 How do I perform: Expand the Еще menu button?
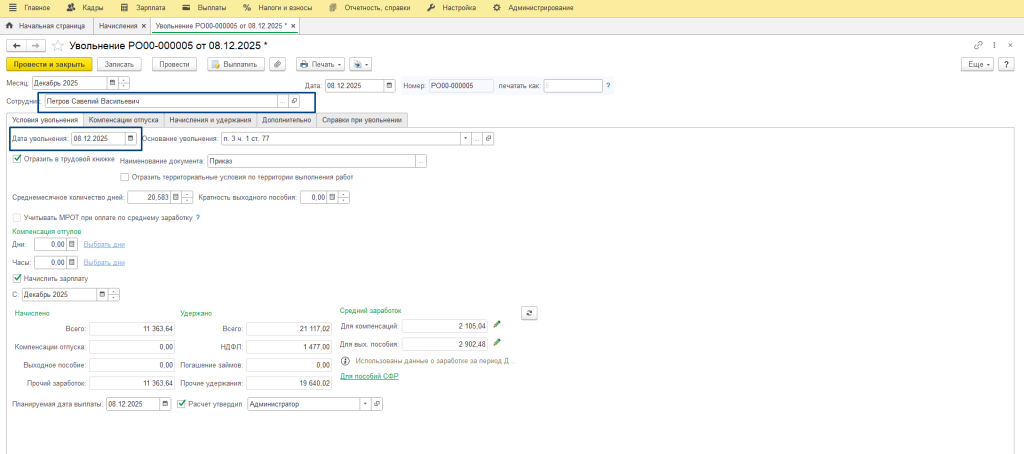click(977, 64)
